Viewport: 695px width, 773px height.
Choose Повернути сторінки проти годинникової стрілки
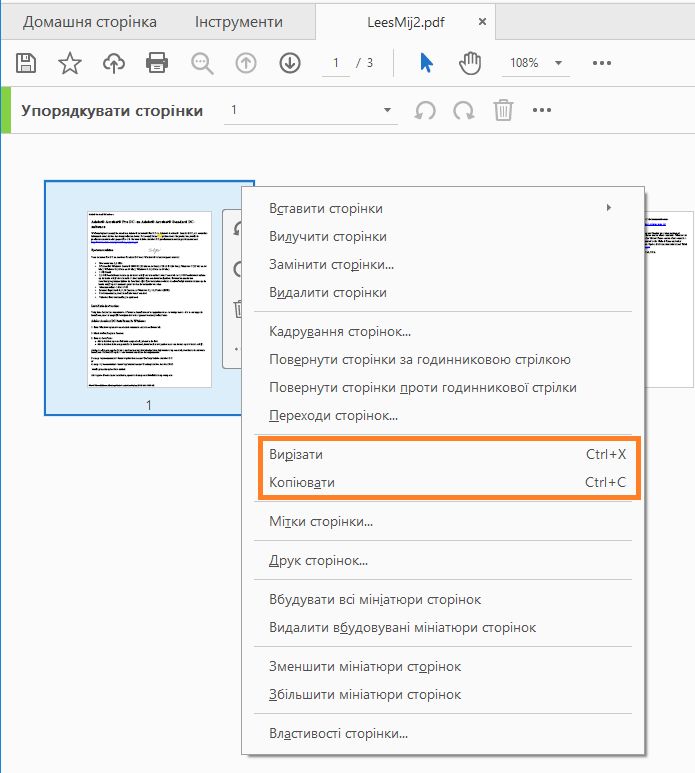point(443,388)
